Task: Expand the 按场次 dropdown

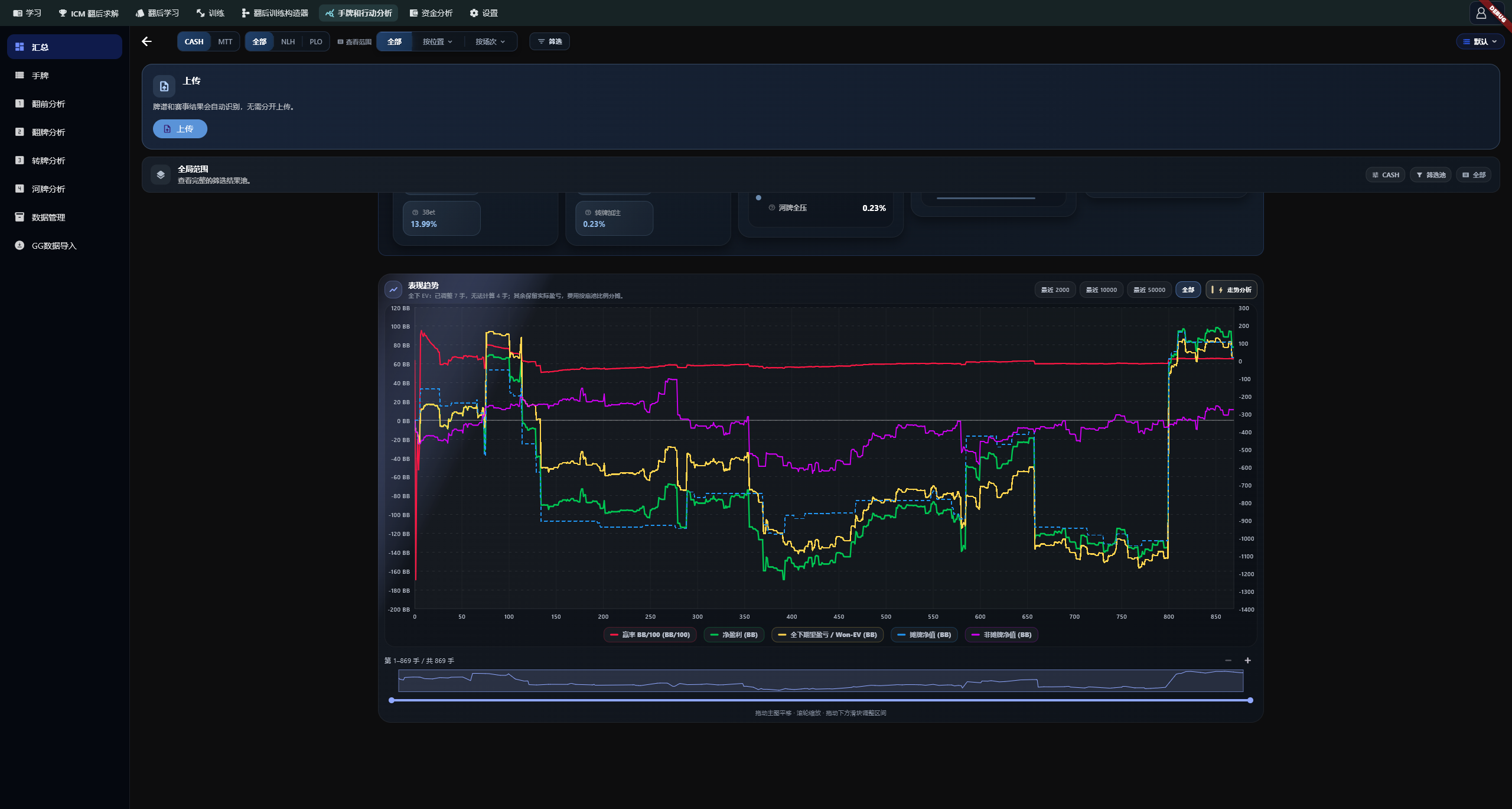Action: pos(490,41)
